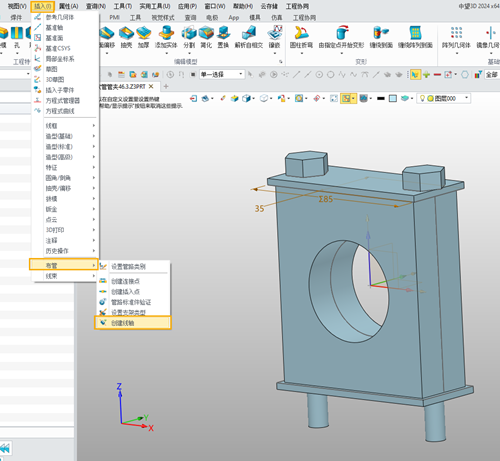Click the exit arrow icon in view toolbar
The width and height of the screenshot is (500, 461).
tap(193, 98)
